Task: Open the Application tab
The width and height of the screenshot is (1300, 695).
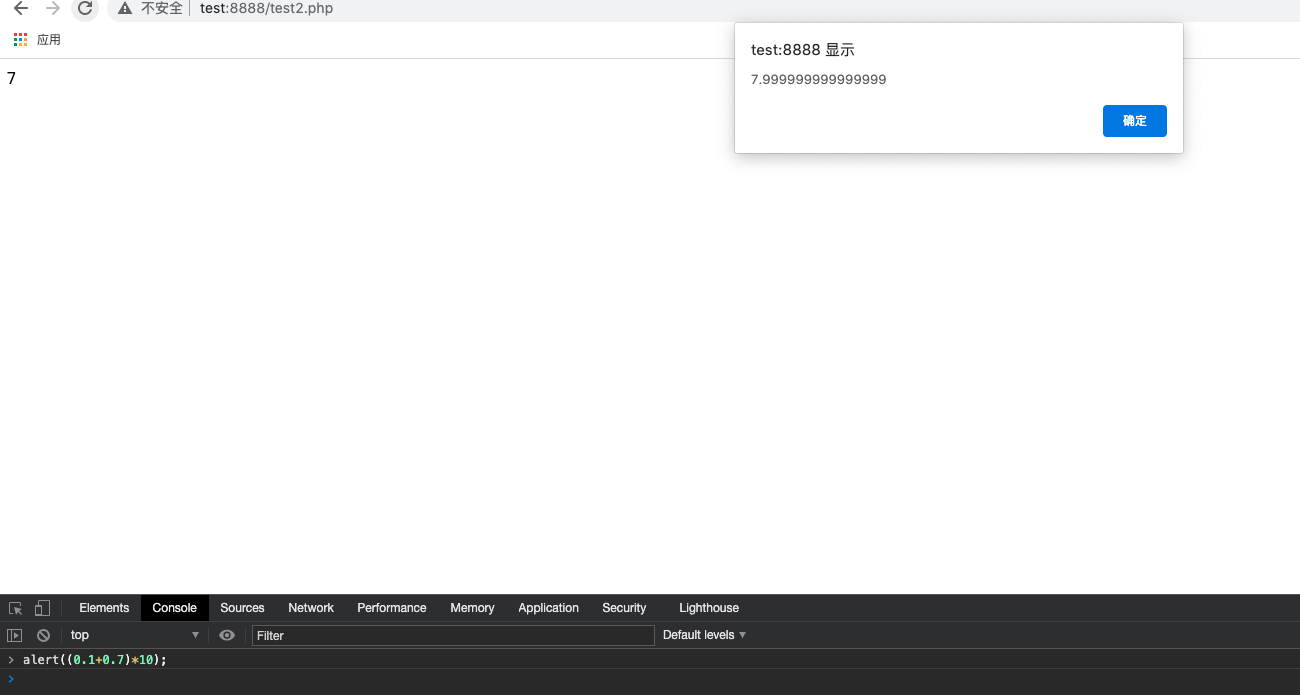Action: (548, 608)
